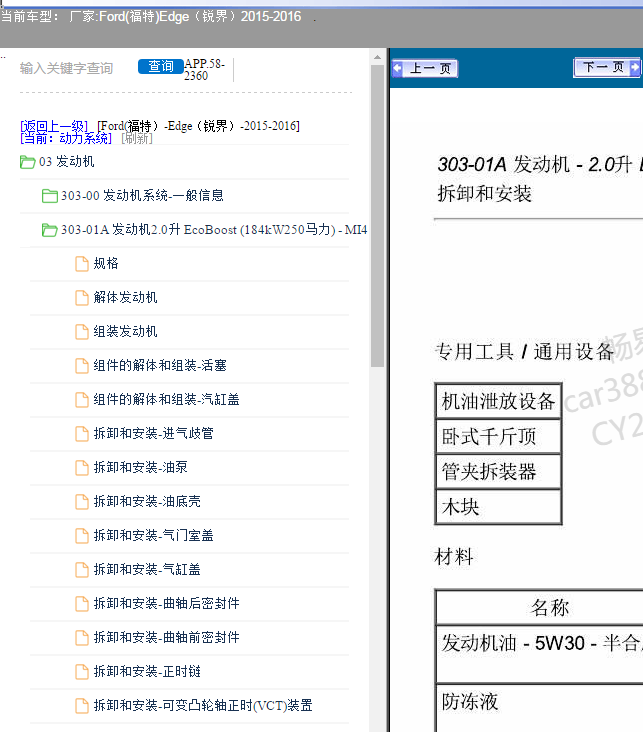
Task: Click the 机油泄放设备 table cell
Action: (x=498, y=401)
